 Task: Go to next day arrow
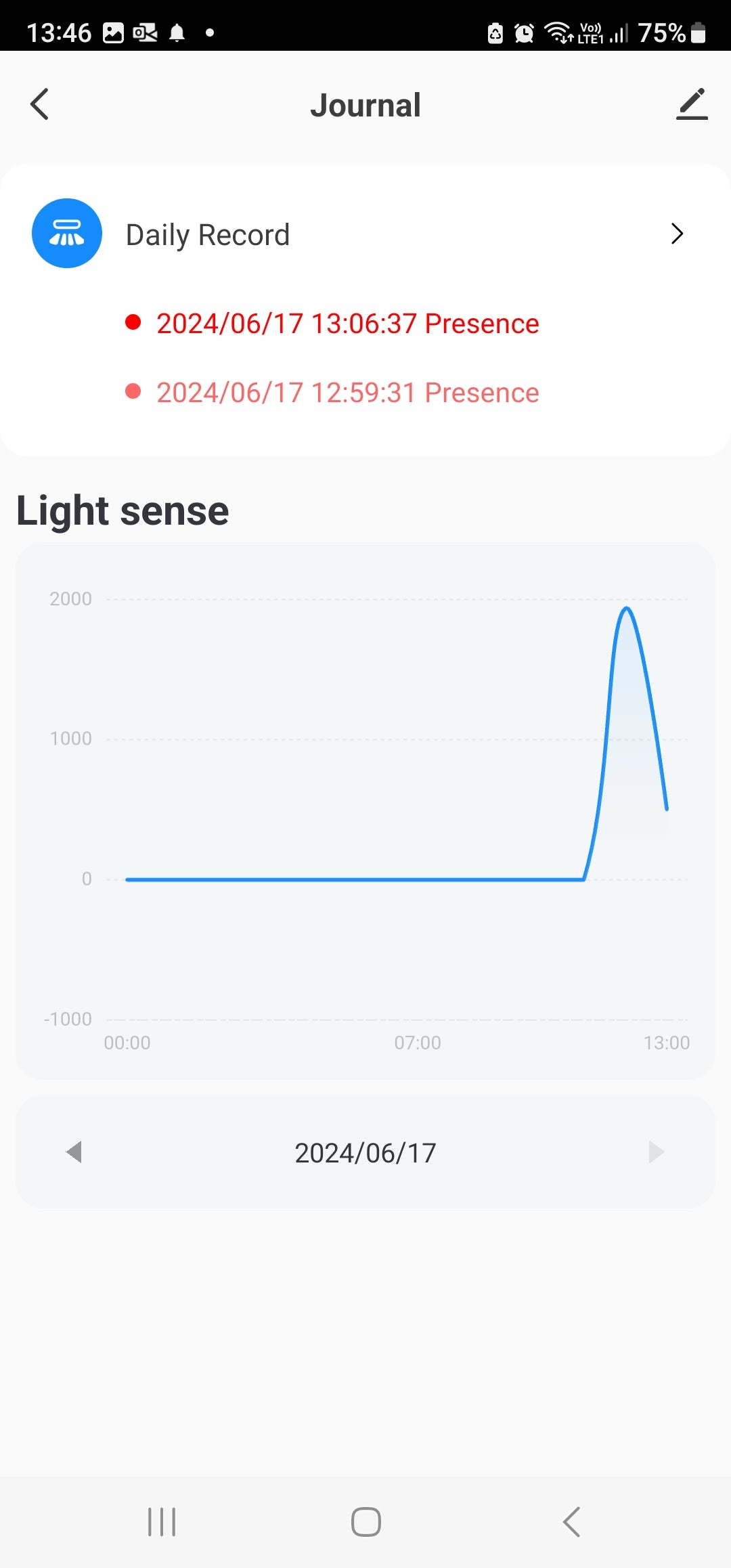pyautogui.click(x=656, y=1152)
